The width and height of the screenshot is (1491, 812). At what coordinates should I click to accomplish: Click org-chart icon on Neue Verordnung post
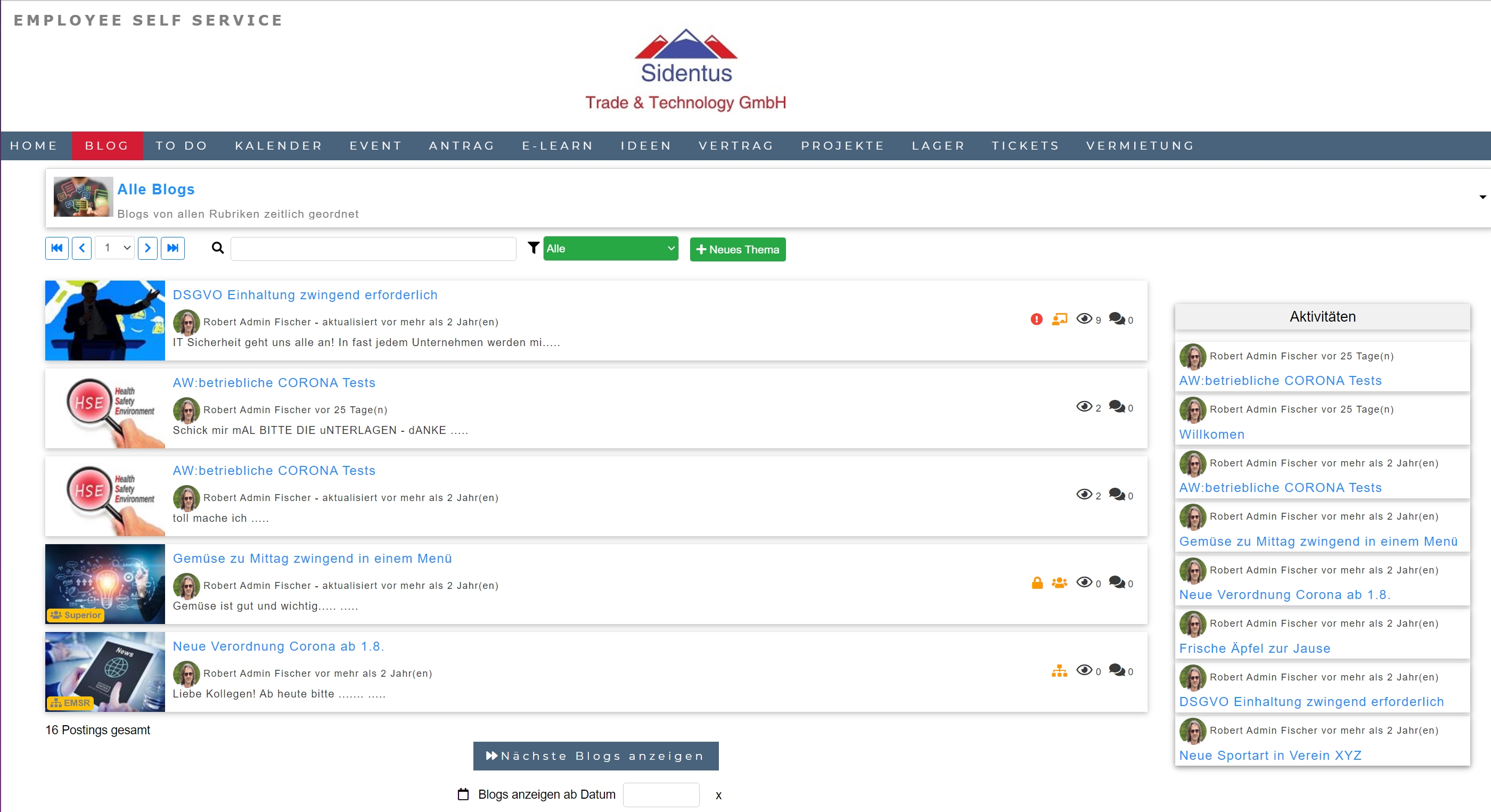[x=1059, y=671]
